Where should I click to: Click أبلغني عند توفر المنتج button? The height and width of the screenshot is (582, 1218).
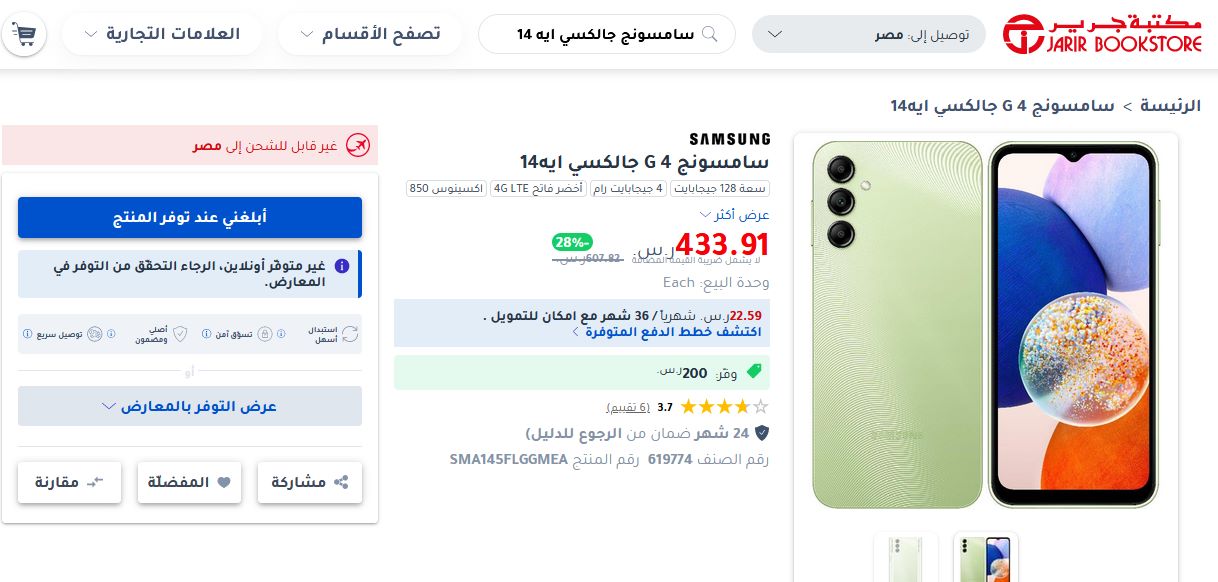(190, 217)
